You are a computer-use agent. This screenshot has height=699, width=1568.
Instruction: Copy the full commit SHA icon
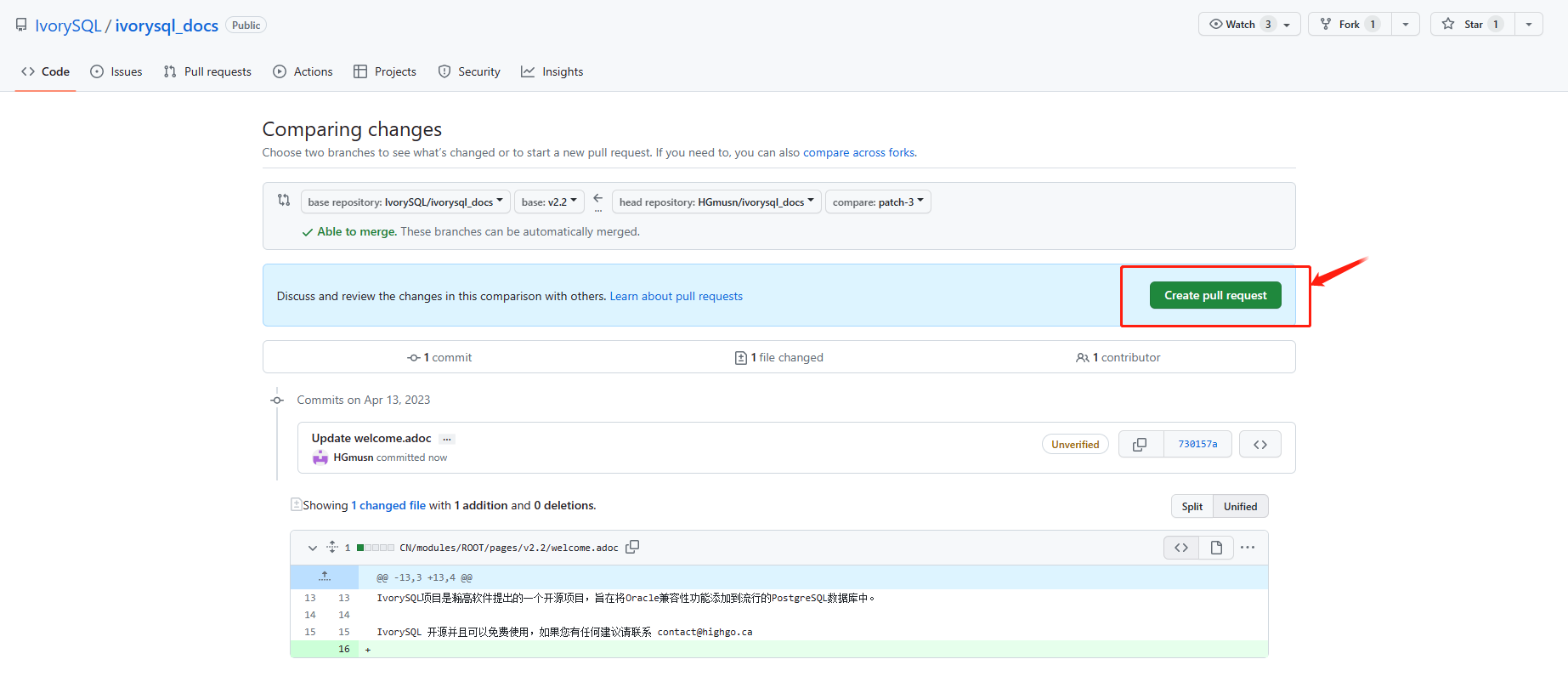coord(1140,445)
